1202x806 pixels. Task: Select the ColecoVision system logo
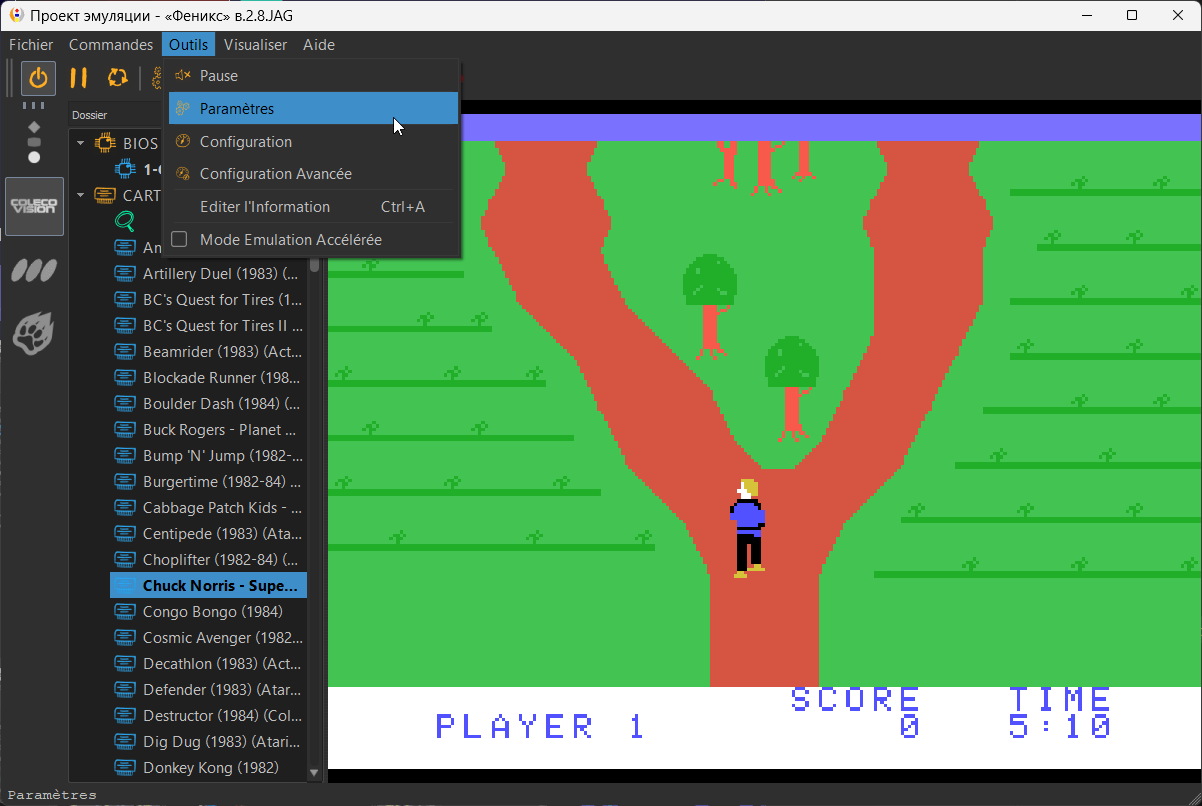(34, 207)
